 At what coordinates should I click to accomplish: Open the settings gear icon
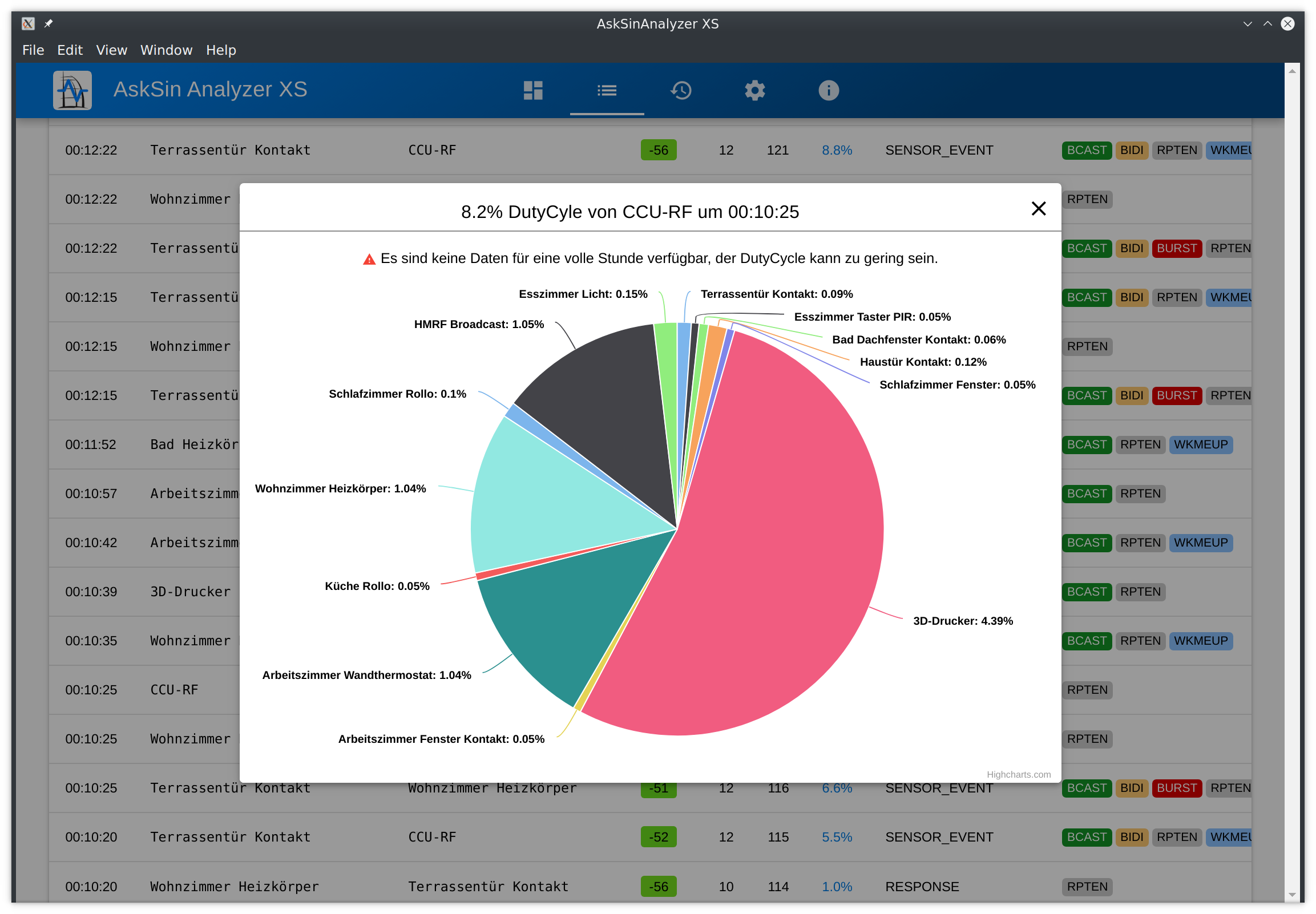tap(754, 90)
